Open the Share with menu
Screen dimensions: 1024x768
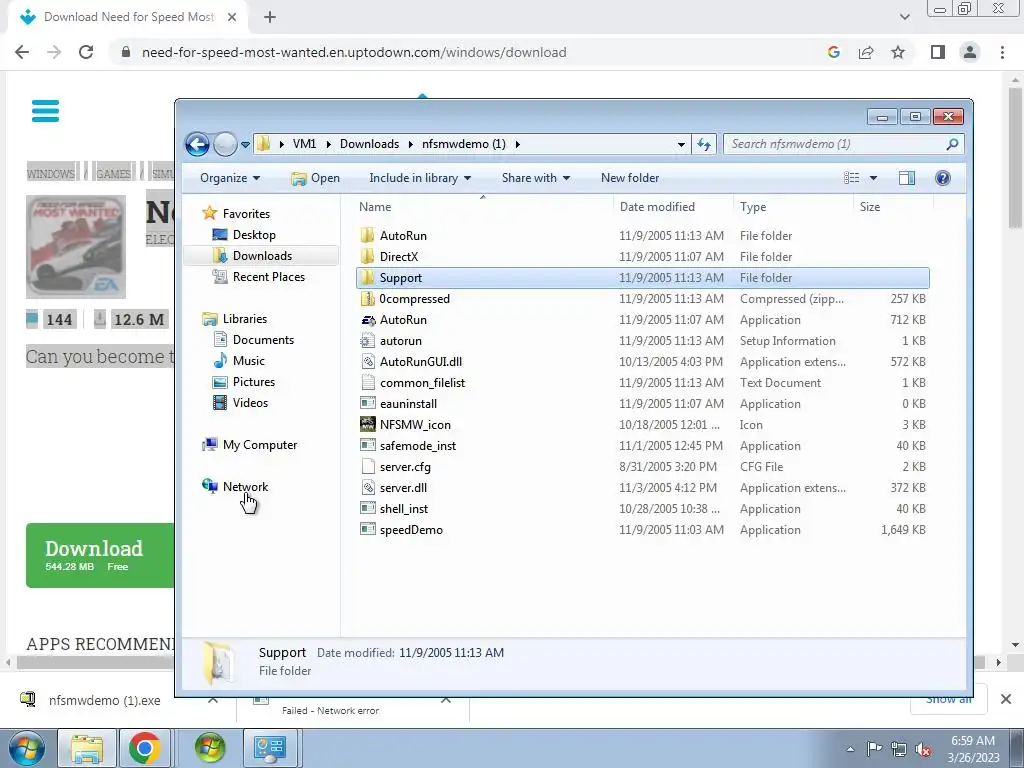[536, 178]
